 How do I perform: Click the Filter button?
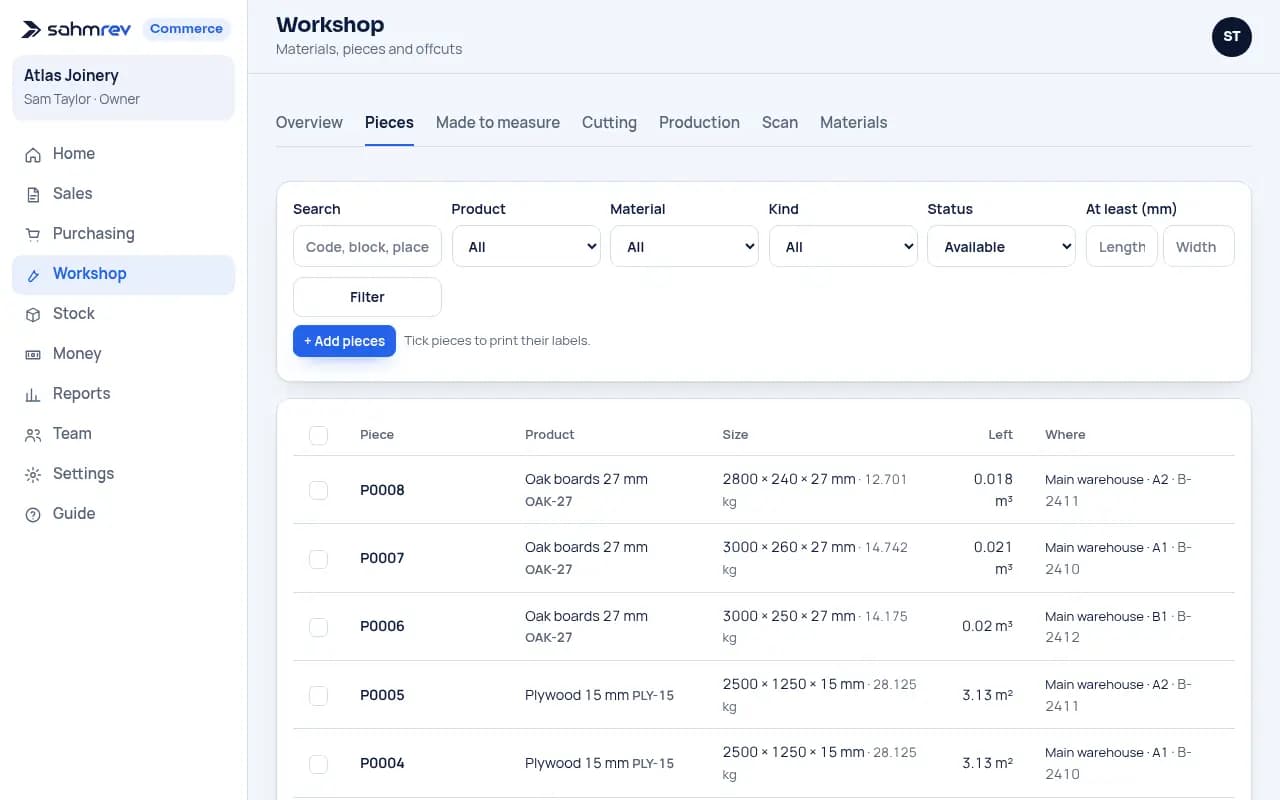367,297
